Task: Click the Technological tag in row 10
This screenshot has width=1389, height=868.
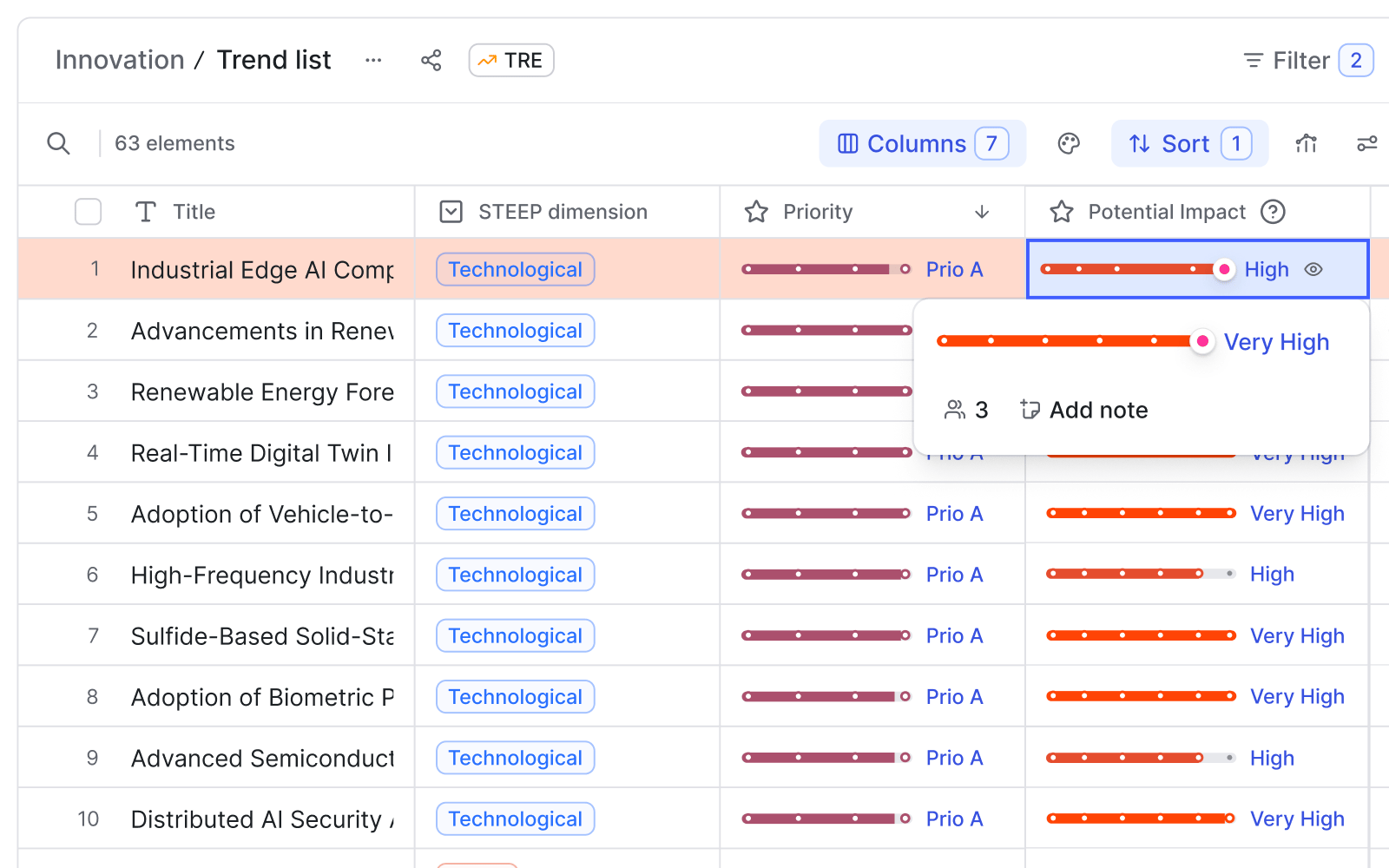Action: click(516, 819)
